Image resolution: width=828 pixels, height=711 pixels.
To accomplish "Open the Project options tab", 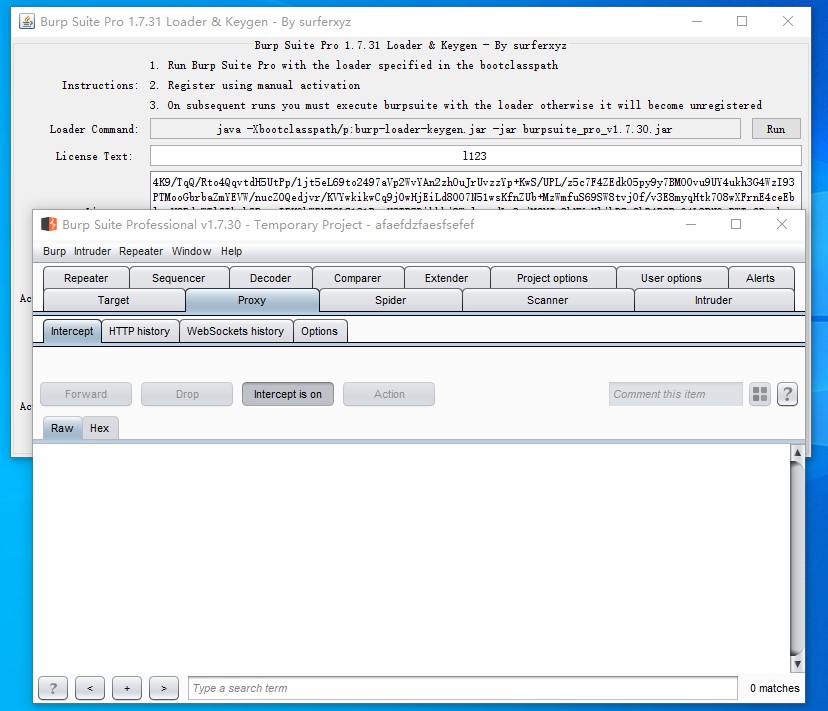I will [x=552, y=278].
